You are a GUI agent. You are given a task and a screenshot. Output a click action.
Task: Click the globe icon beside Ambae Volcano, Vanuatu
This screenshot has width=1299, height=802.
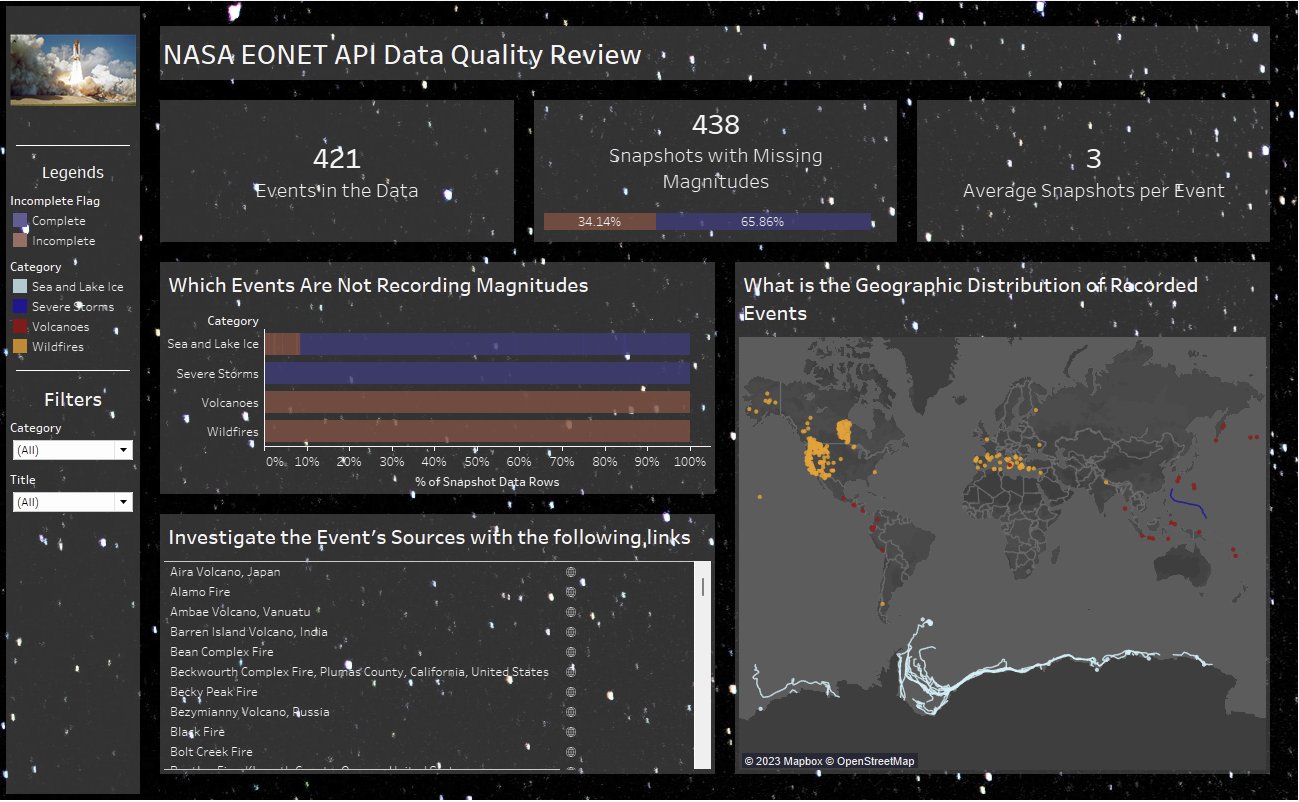(571, 612)
